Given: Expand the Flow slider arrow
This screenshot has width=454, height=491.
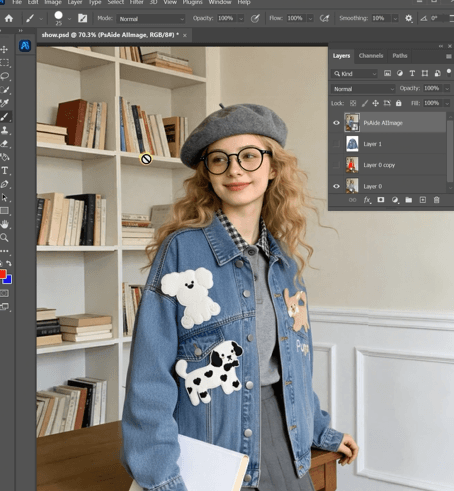Looking at the screenshot, I should pyautogui.click(x=310, y=19).
